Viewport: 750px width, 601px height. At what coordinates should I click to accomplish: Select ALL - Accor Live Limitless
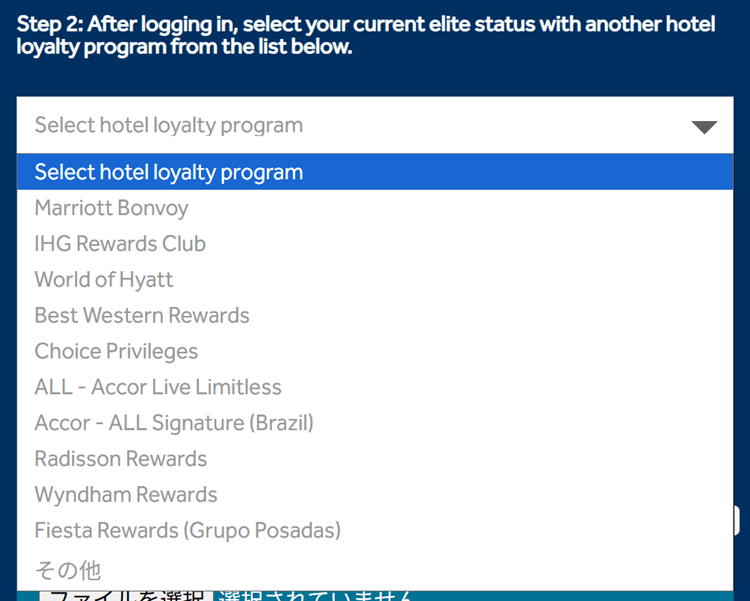point(158,388)
